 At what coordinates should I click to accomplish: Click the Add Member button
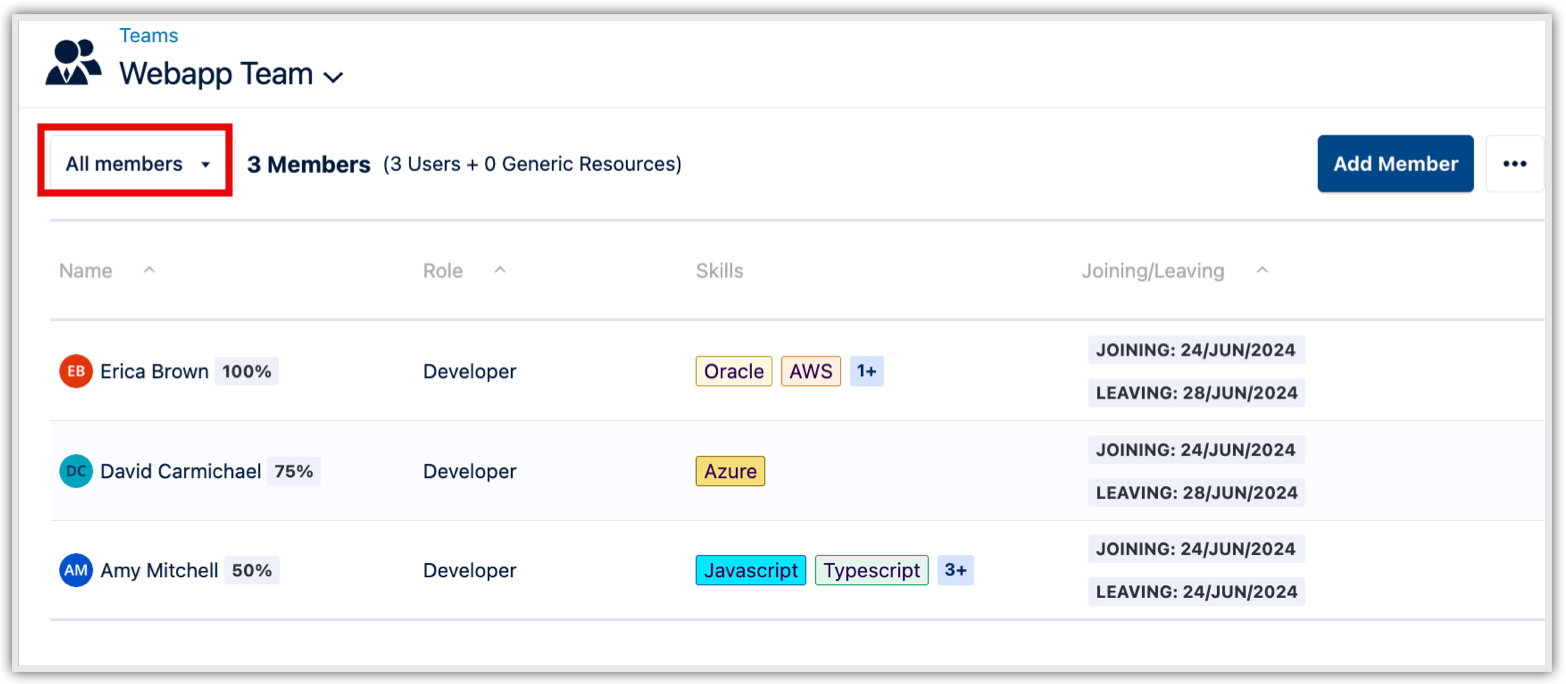tap(1395, 164)
